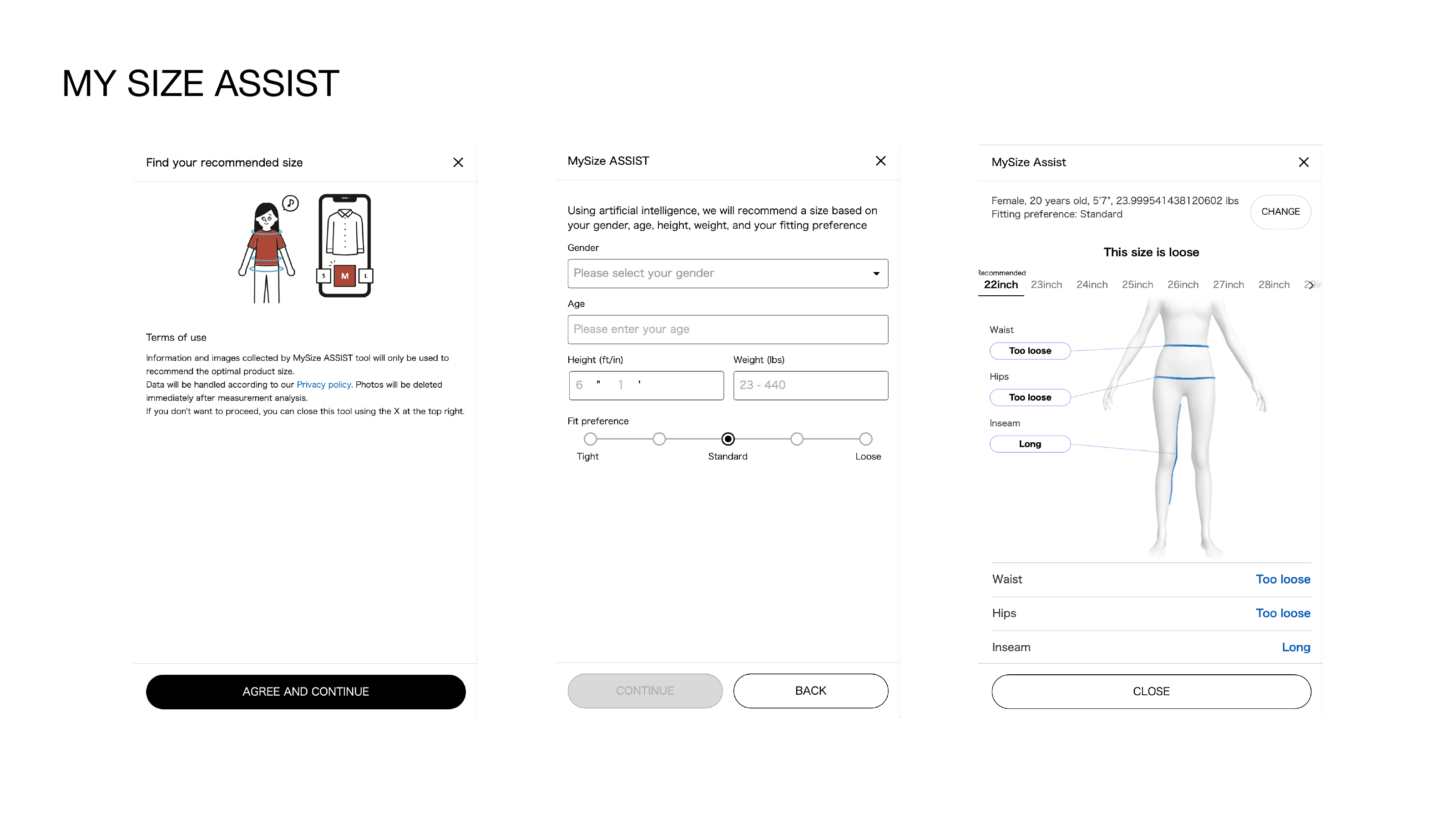The height and width of the screenshot is (819, 1456).
Task: Click the gender dropdown arrow
Action: coord(876,273)
